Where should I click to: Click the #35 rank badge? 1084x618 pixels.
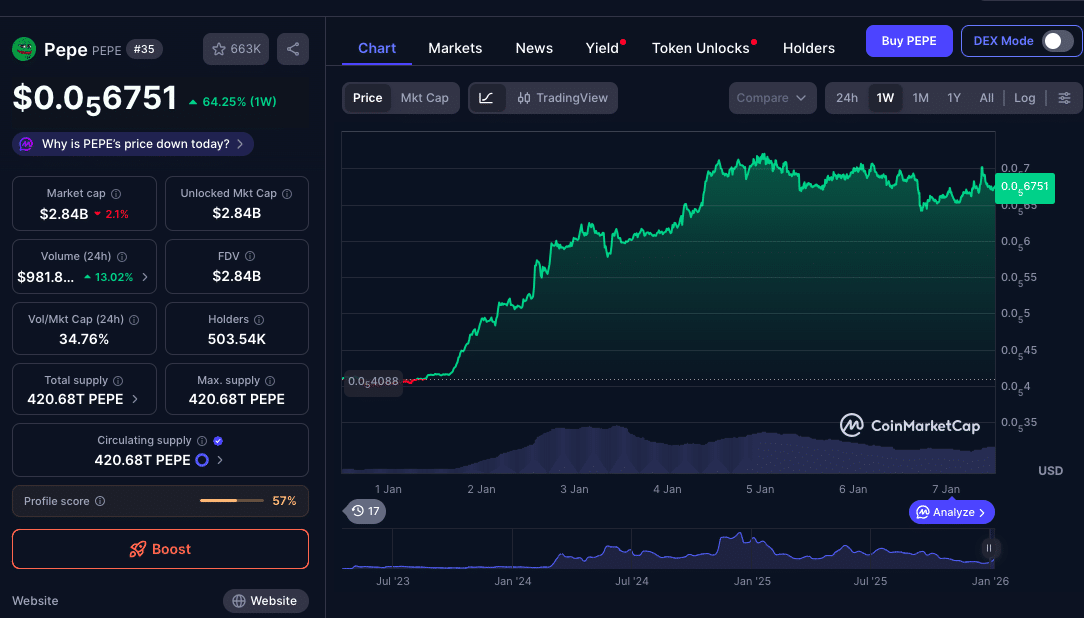tap(144, 49)
